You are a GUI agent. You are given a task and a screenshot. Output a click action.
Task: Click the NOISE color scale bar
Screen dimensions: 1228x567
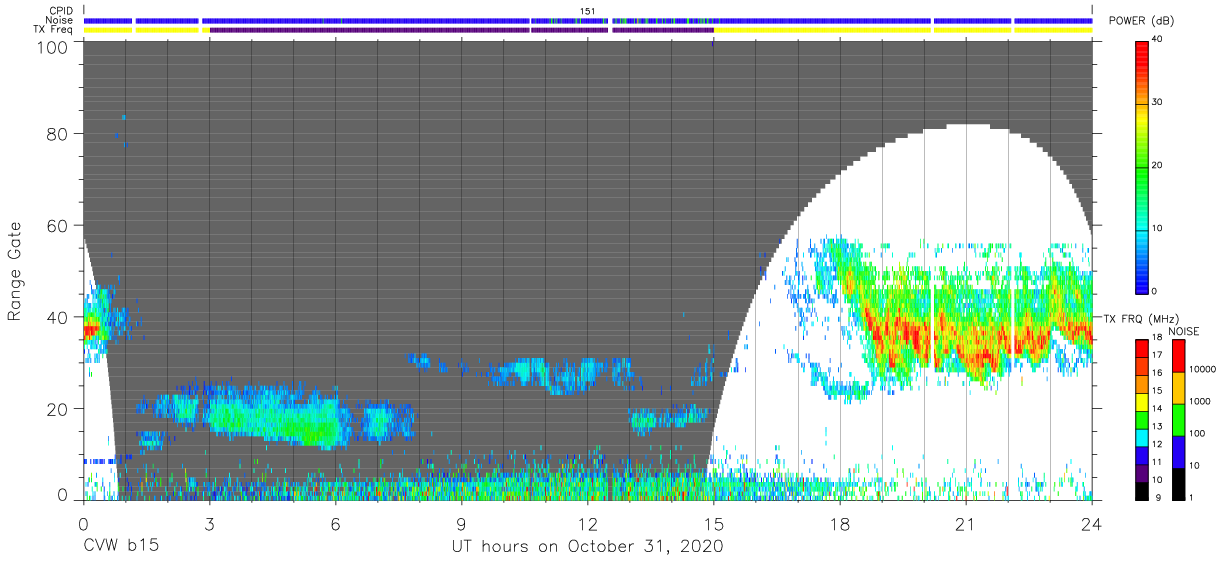point(1178,419)
